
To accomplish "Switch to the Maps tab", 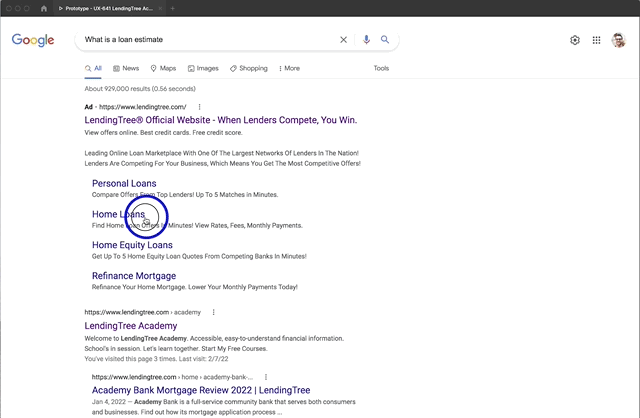I will [163, 69].
